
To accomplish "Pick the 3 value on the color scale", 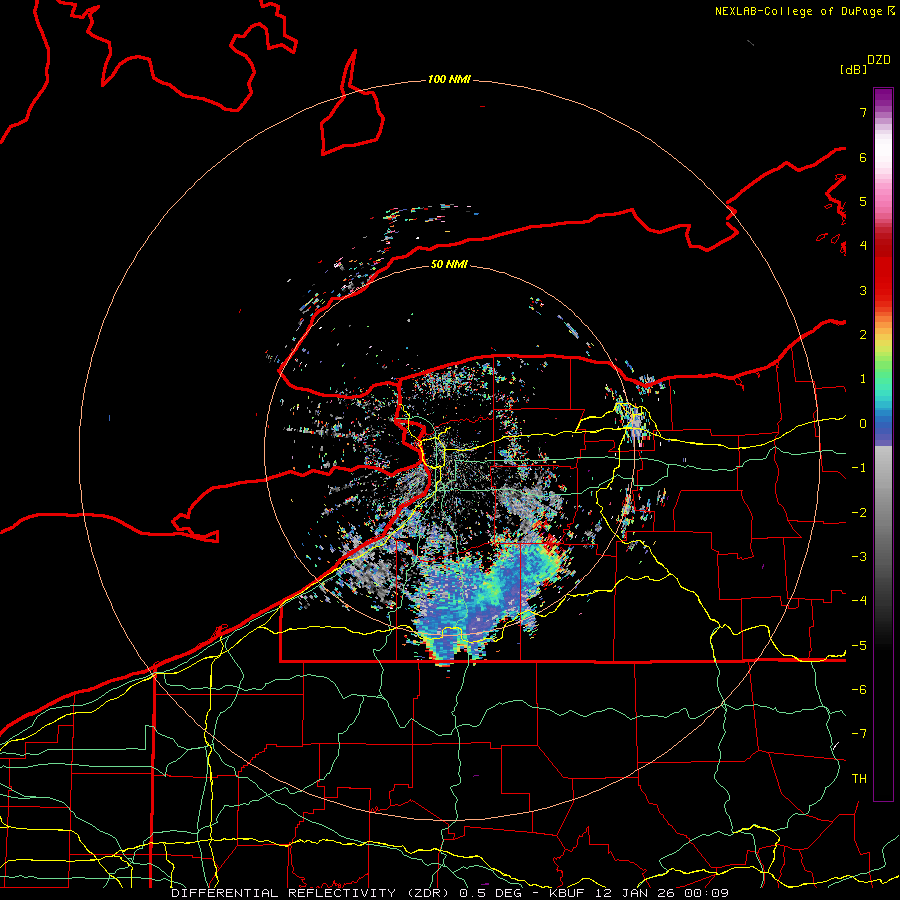I will pos(863,290).
